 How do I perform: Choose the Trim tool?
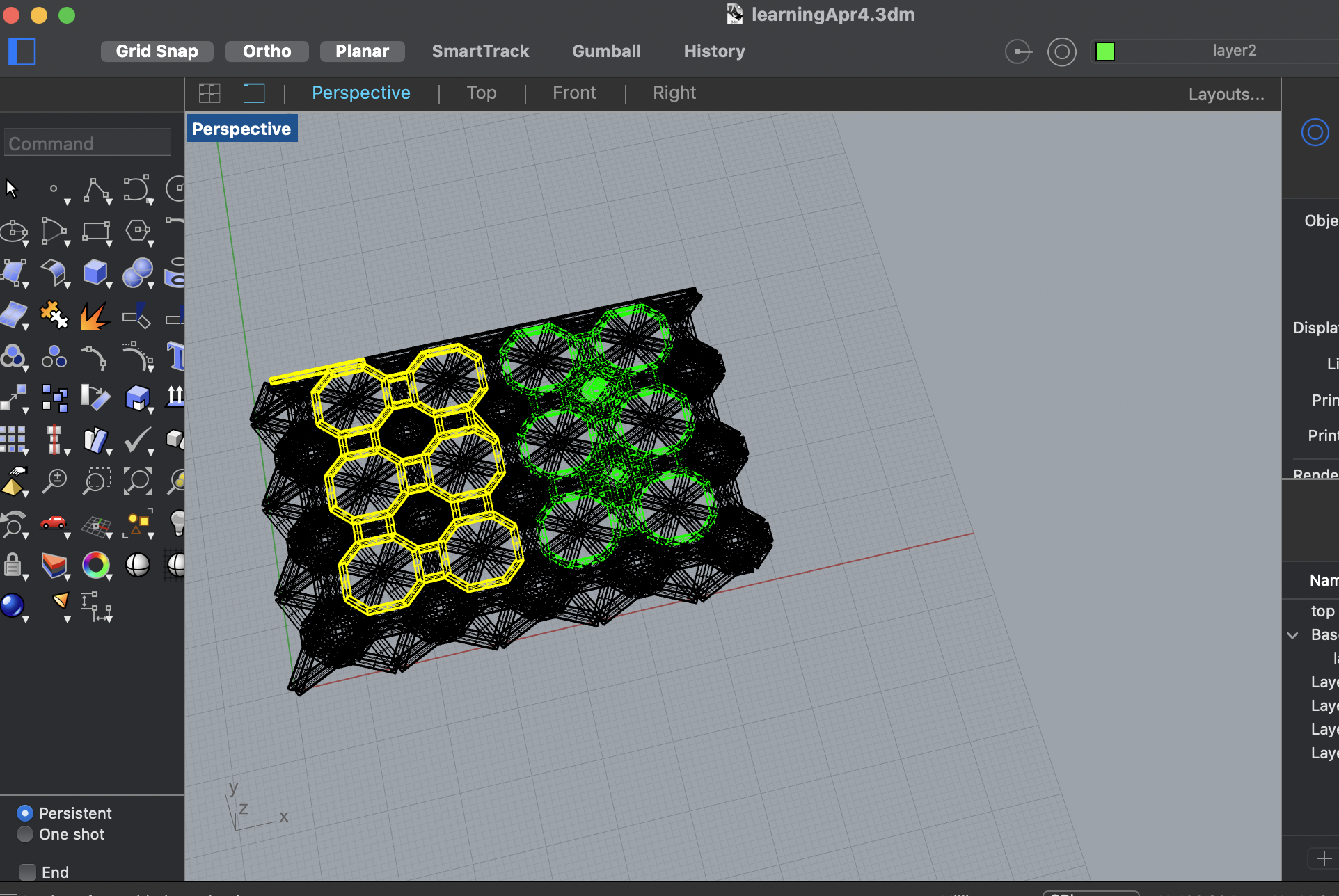[x=137, y=315]
